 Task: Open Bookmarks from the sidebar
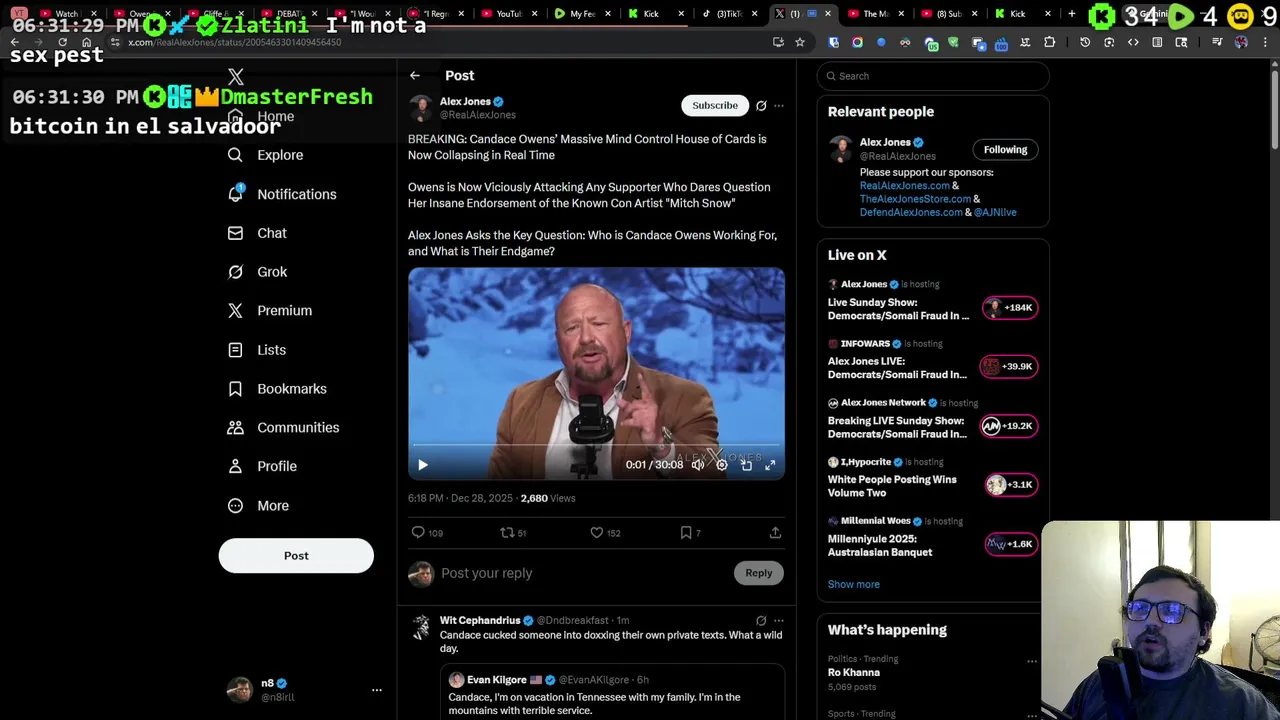point(278,389)
